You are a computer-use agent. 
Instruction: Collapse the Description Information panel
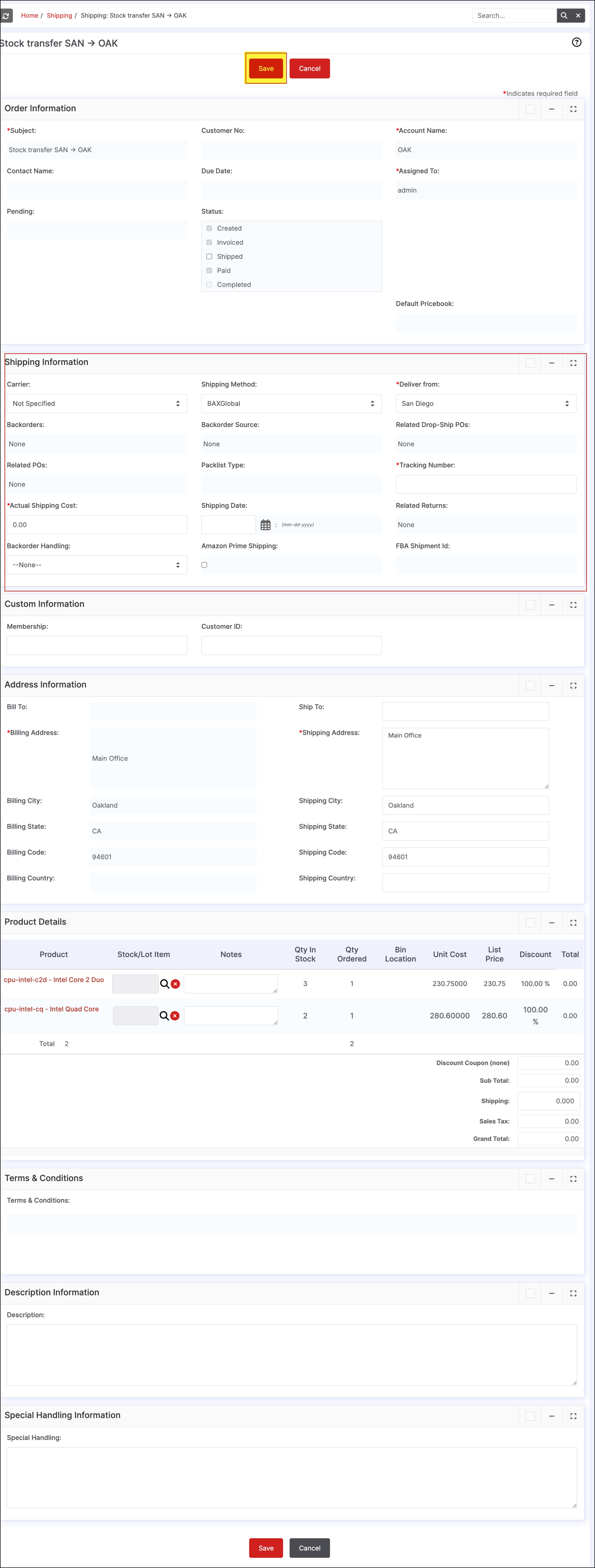coord(551,1294)
